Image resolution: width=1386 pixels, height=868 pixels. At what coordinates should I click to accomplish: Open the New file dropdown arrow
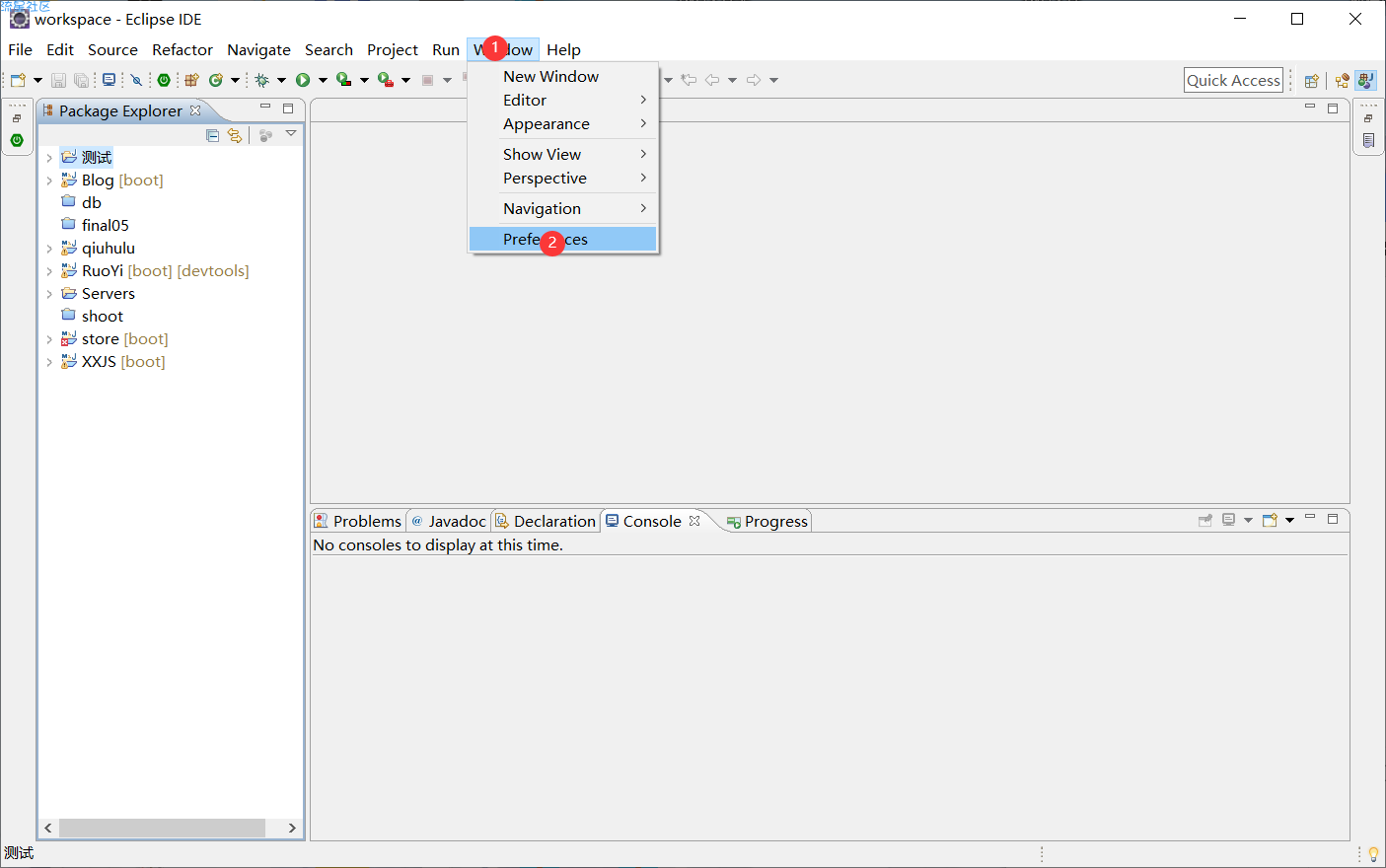(37, 80)
